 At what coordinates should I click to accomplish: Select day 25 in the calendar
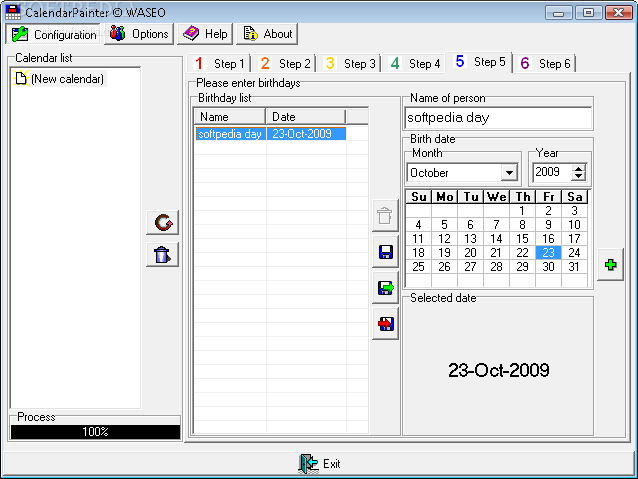(418, 267)
